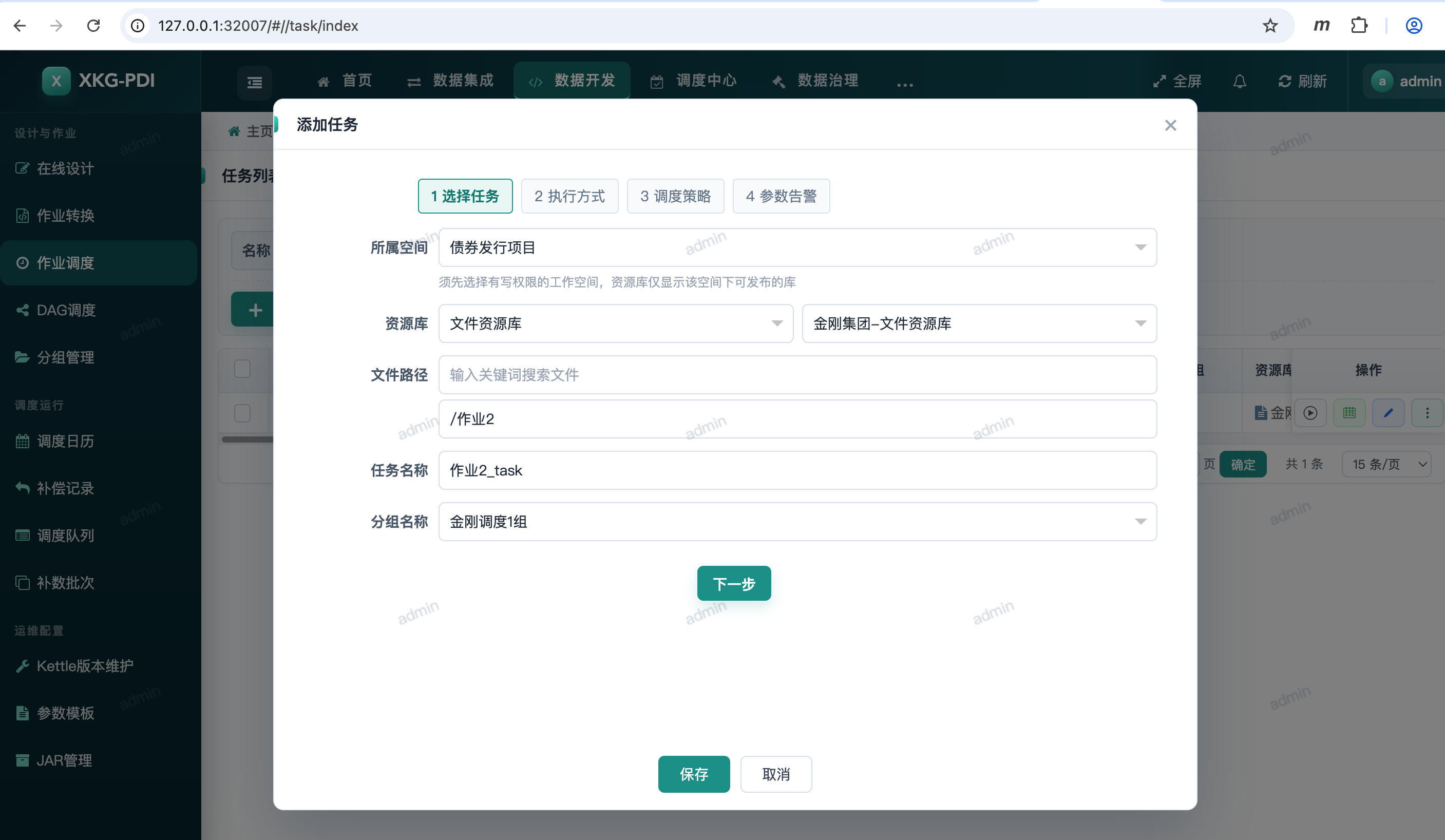The height and width of the screenshot is (840, 1445).
Task: Open the 15 条/页 page size dropdown
Action: [x=1386, y=465]
